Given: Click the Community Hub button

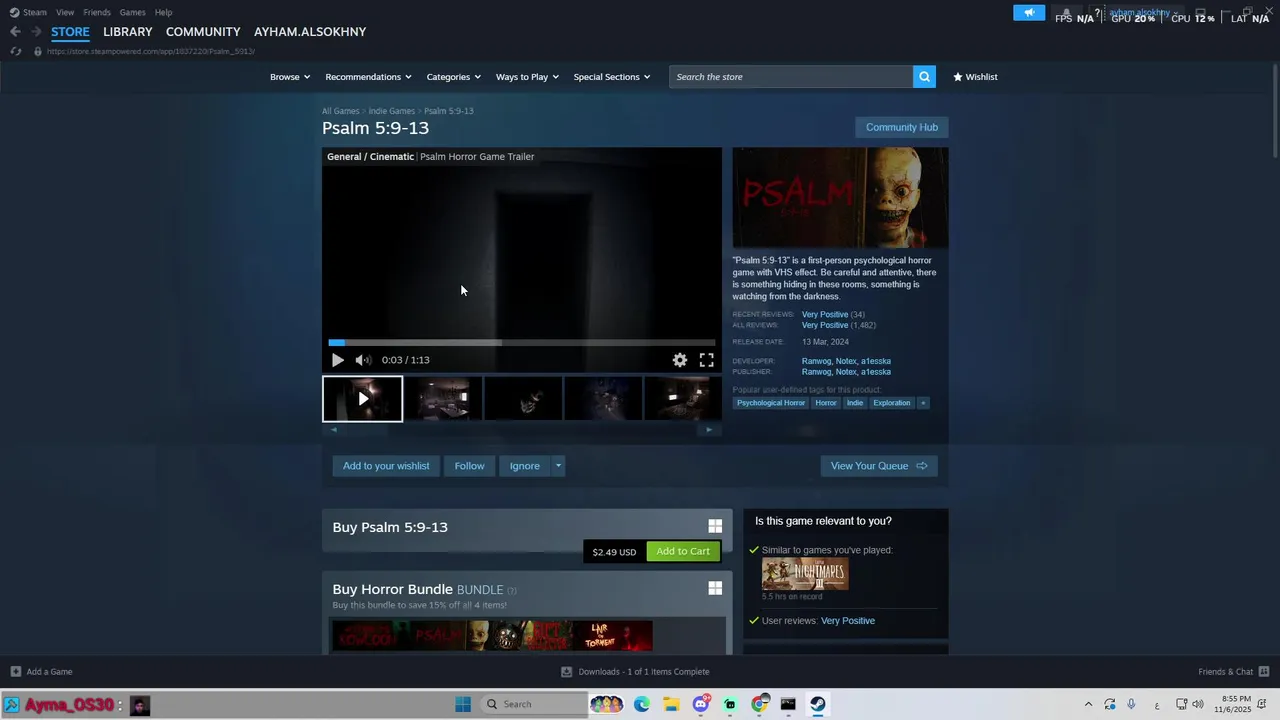Looking at the screenshot, I should pyautogui.click(x=902, y=127).
